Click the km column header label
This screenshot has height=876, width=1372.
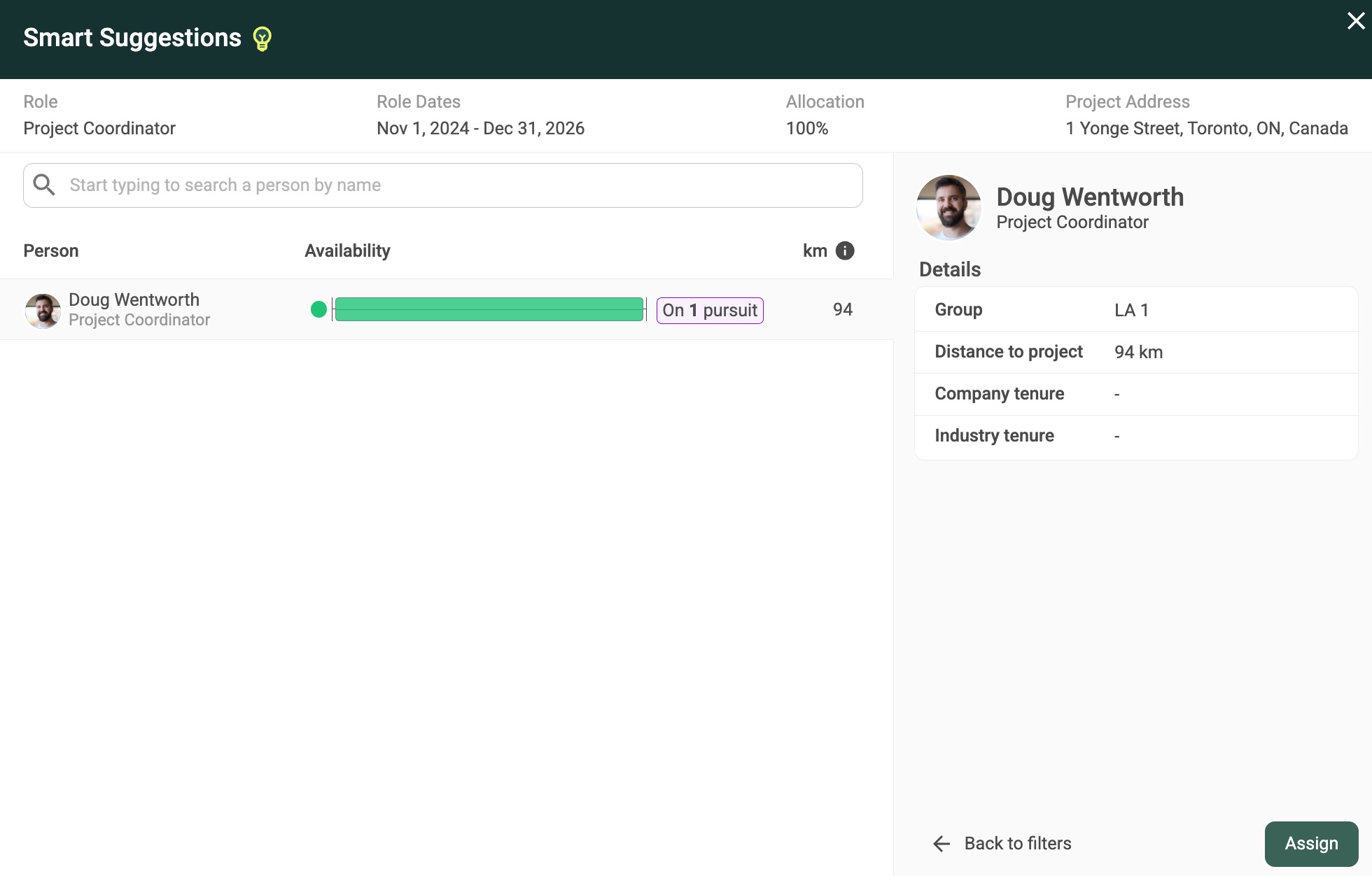pos(815,250)
